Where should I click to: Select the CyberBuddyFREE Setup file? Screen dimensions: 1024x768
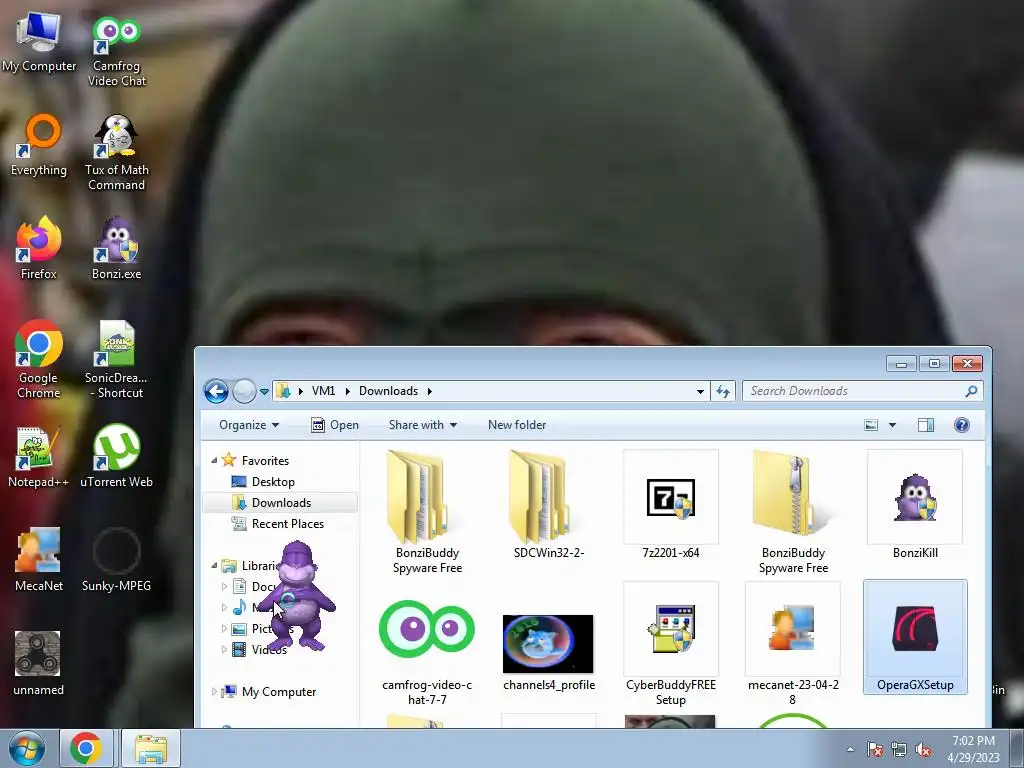(x=671, y=643)
